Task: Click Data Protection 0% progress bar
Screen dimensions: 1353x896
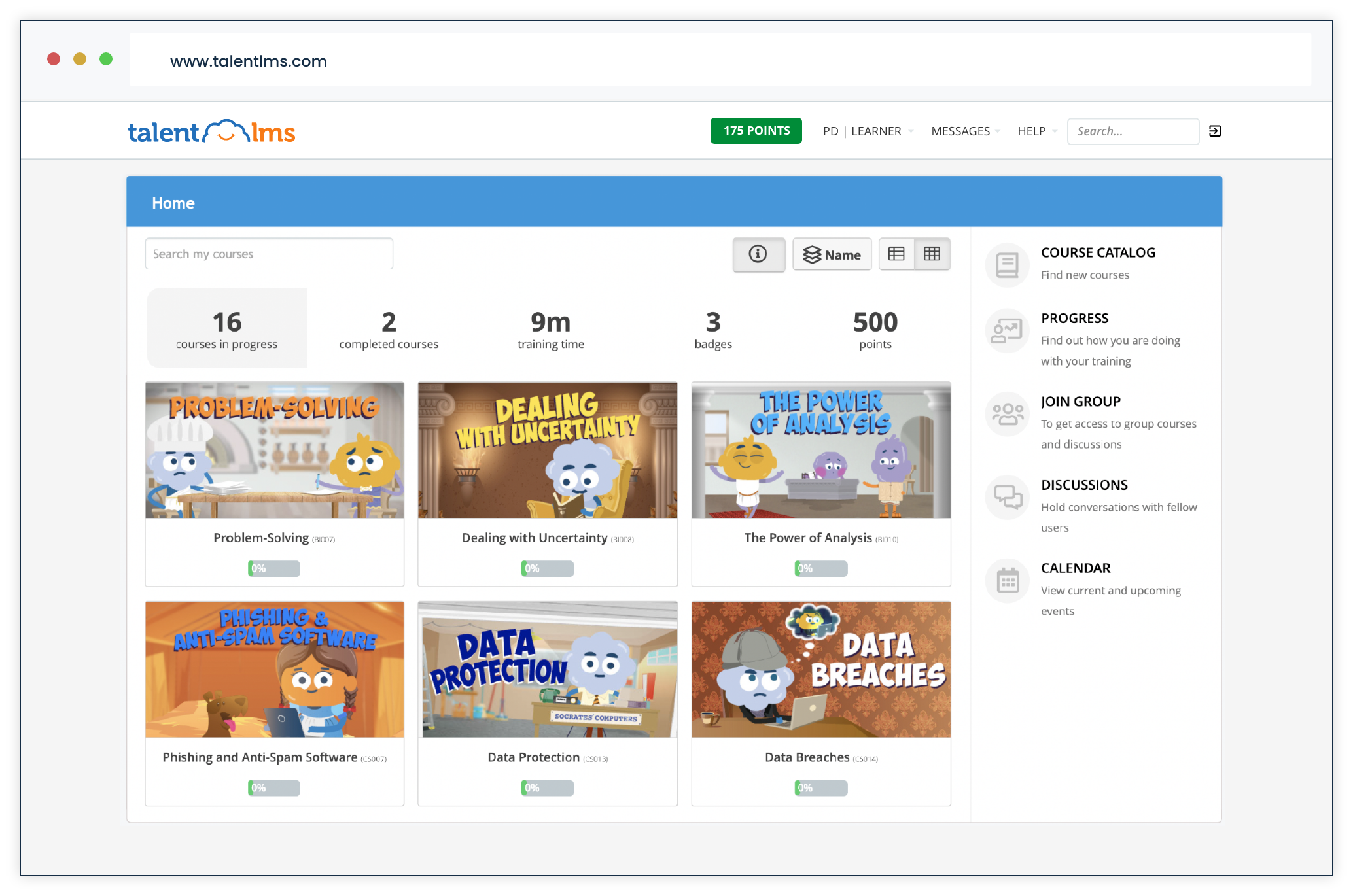Action: 548,788
